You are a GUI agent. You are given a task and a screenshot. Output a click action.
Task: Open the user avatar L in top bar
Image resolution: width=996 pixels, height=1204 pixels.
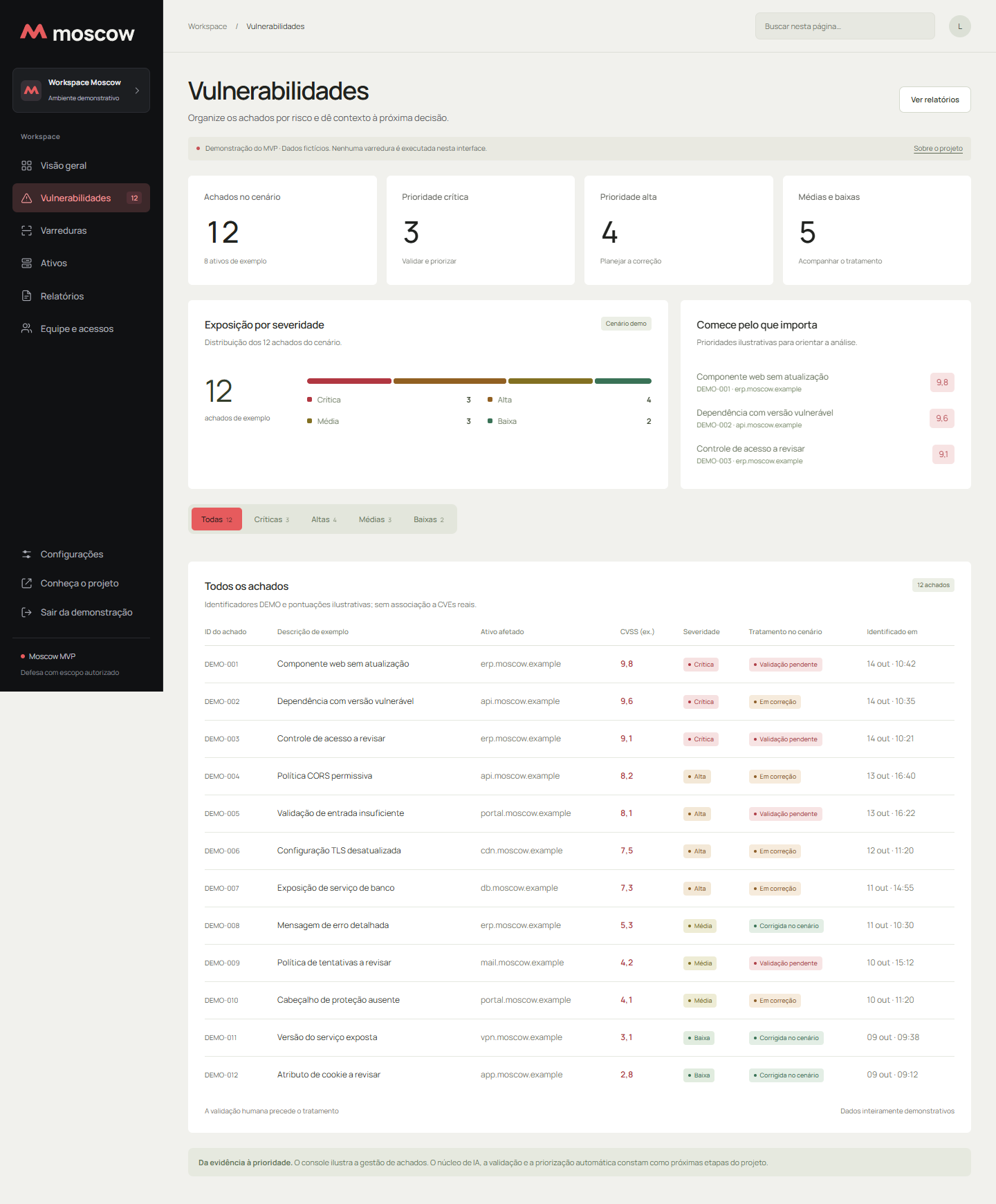point(959,26)
